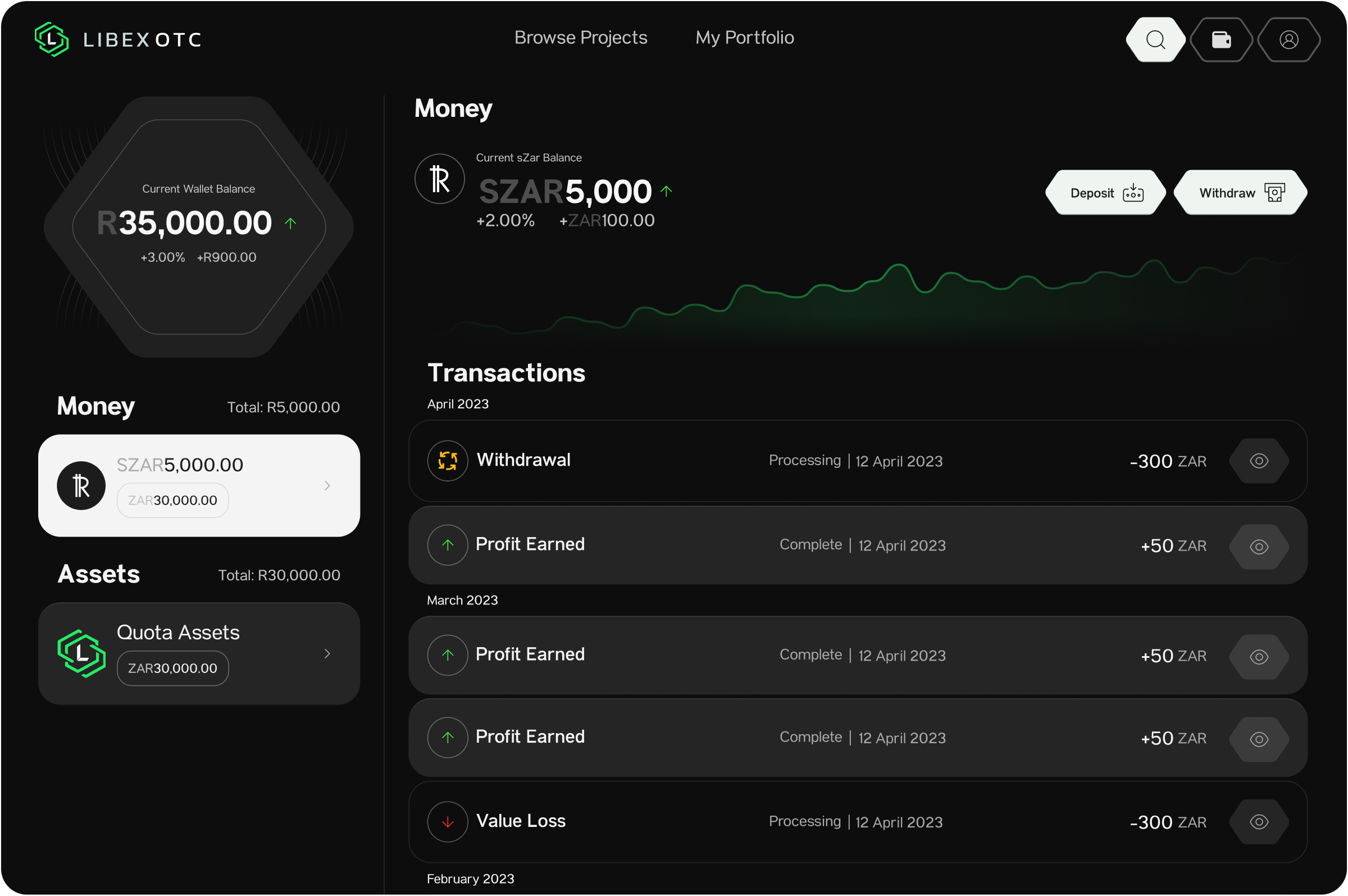Screen dimensions: 1348x896
Task: Click the Withdrawal processing status icon
Action: 447,461
